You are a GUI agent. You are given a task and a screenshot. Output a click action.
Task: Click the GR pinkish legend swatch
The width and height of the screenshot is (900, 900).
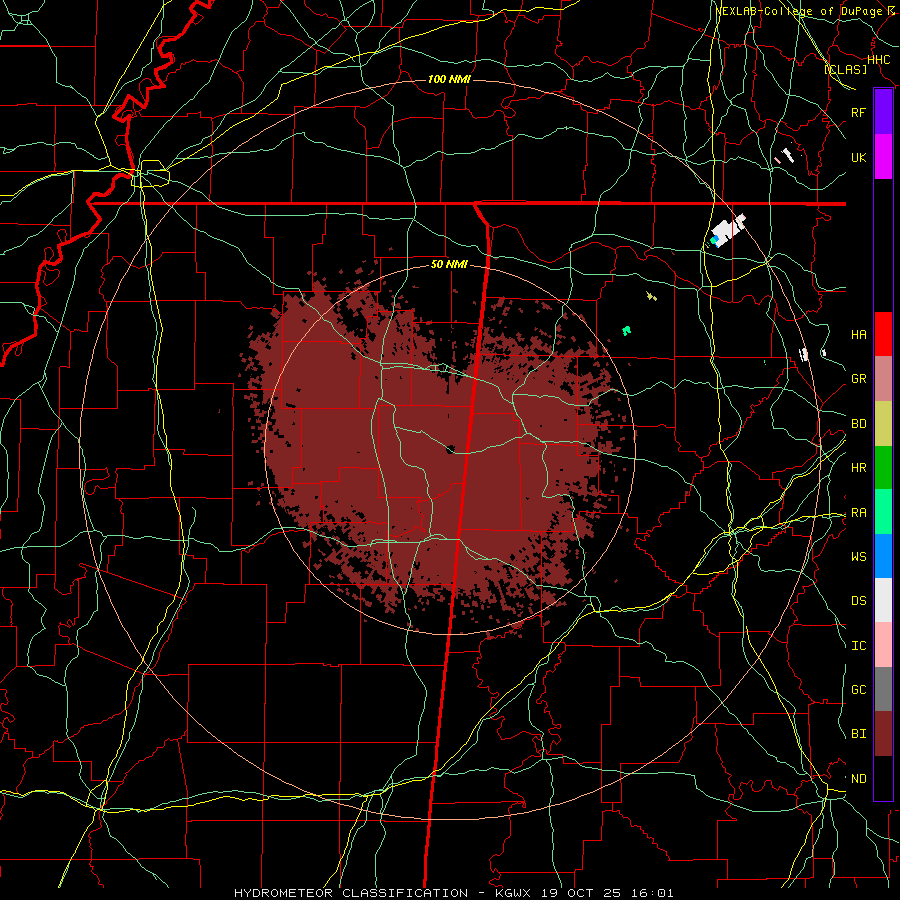[x=883, y=379]
